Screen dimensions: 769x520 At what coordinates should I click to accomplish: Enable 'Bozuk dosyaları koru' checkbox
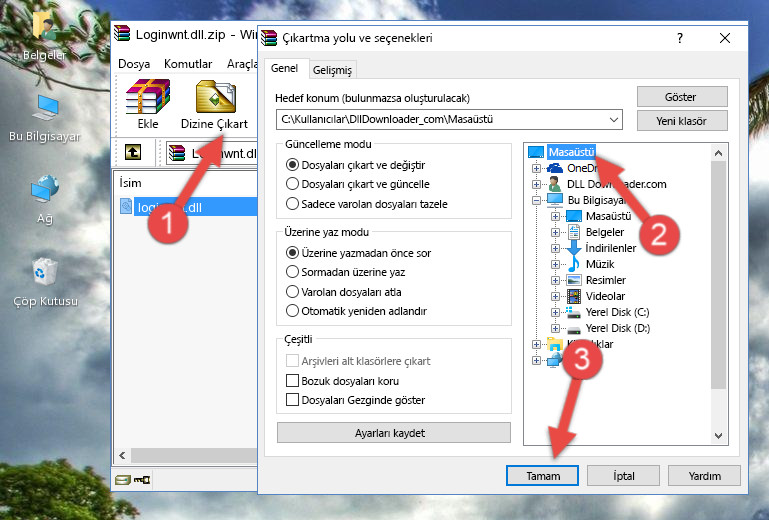tap(293, 381)
